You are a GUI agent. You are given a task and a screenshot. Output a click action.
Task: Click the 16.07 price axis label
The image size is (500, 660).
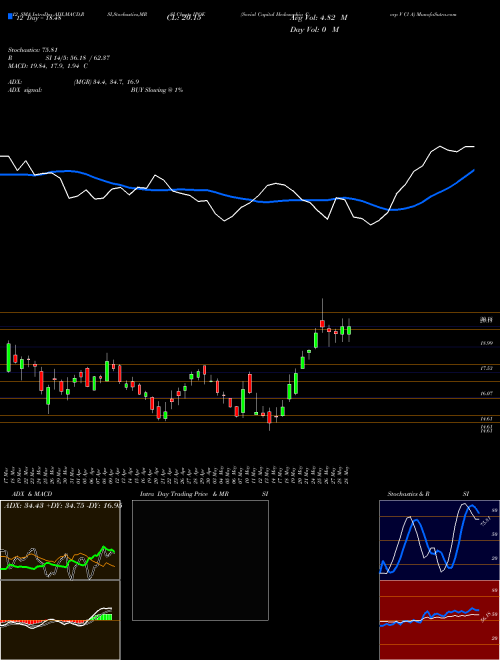pos(486,393)
